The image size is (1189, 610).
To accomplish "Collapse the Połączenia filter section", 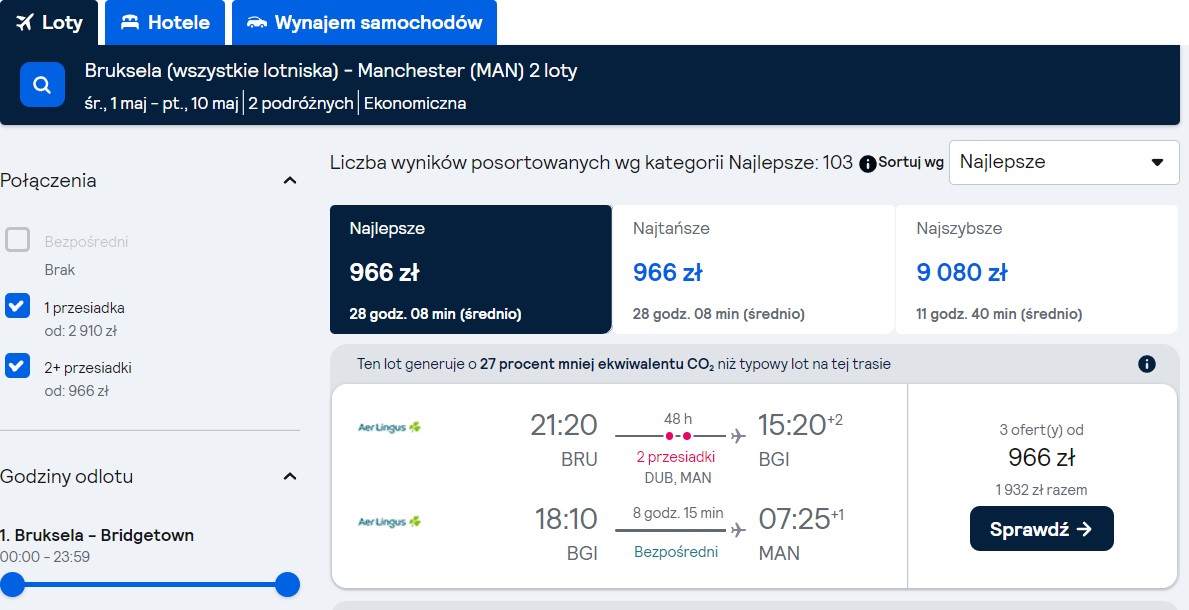I will point(290,181).
